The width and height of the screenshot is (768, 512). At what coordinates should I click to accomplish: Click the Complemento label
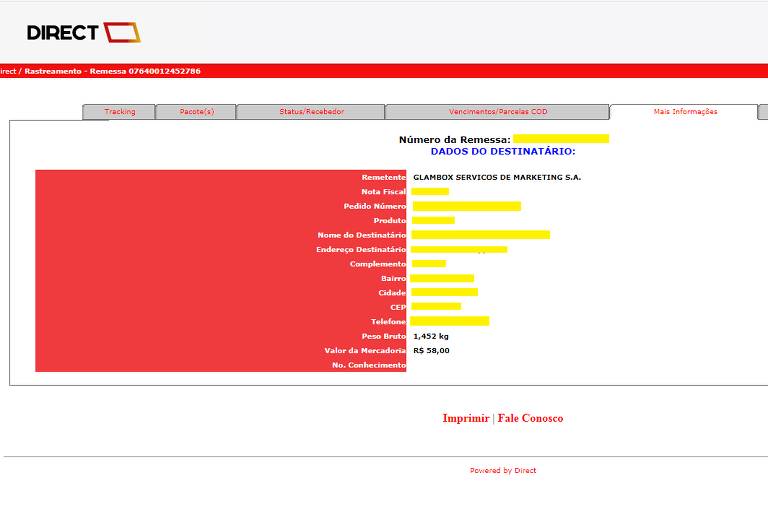click(378, 264)
